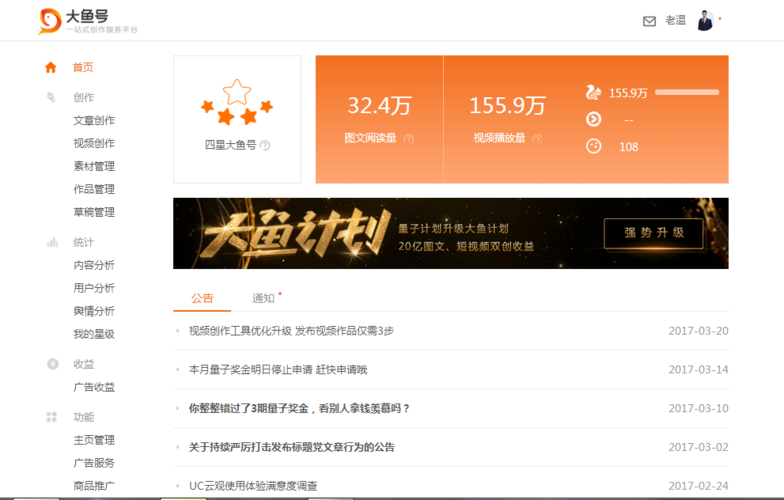Open 商品推广

point(94,486)
